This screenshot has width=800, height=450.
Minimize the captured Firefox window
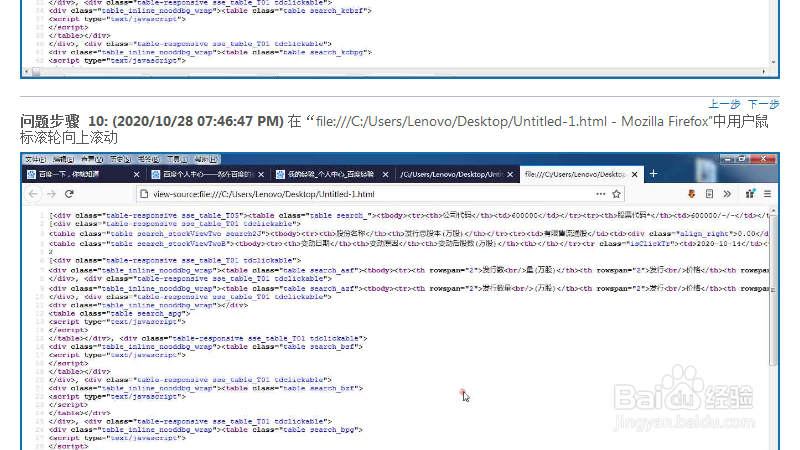coord(727,159)
